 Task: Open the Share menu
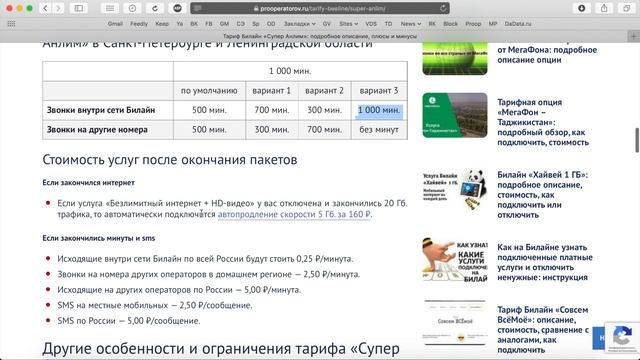tap(604, 8)
